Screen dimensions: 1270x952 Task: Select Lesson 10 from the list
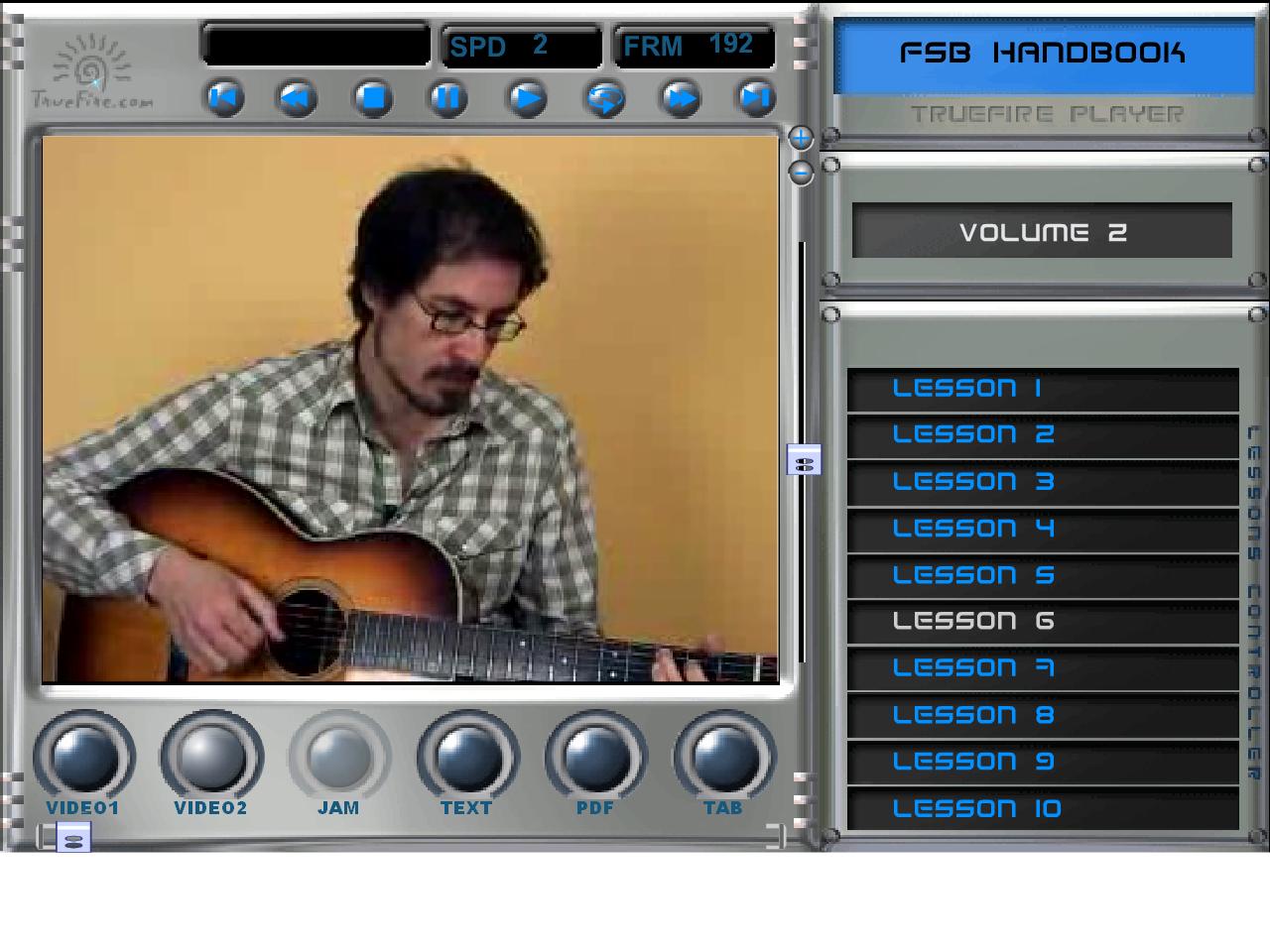pos(1043,808)
